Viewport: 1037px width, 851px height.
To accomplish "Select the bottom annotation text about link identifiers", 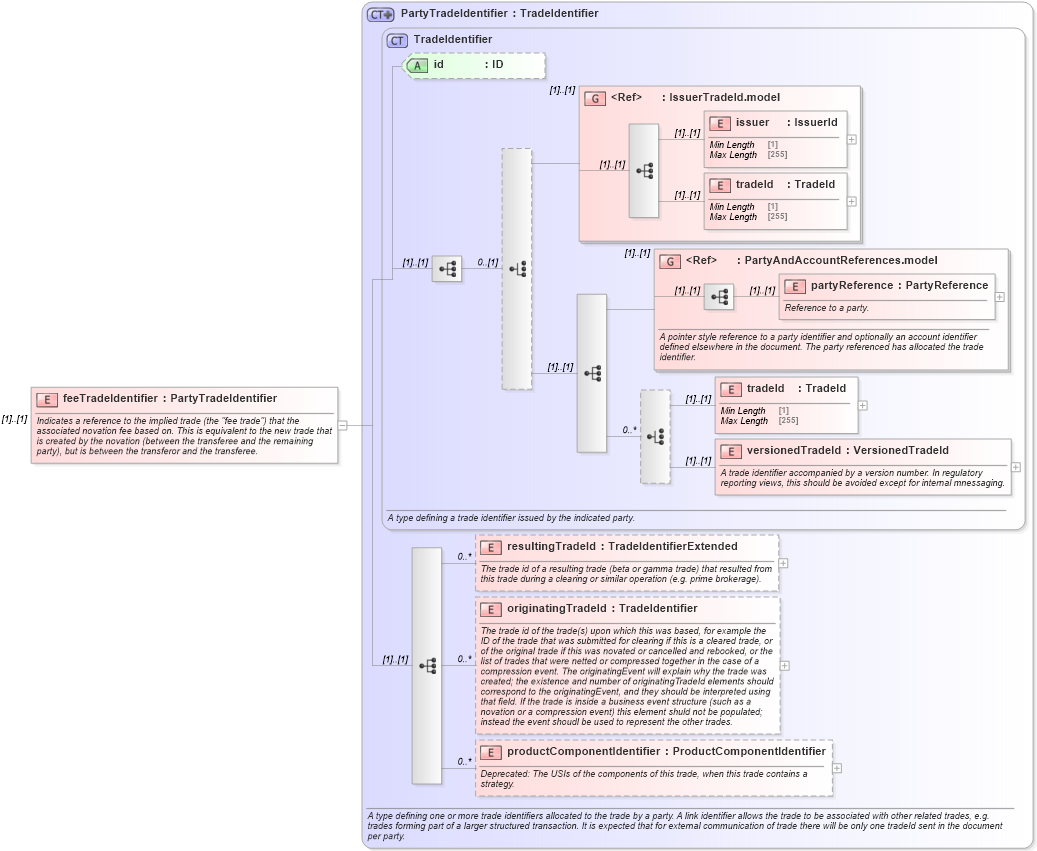I will pyautogui.click(x=690, y=824).
